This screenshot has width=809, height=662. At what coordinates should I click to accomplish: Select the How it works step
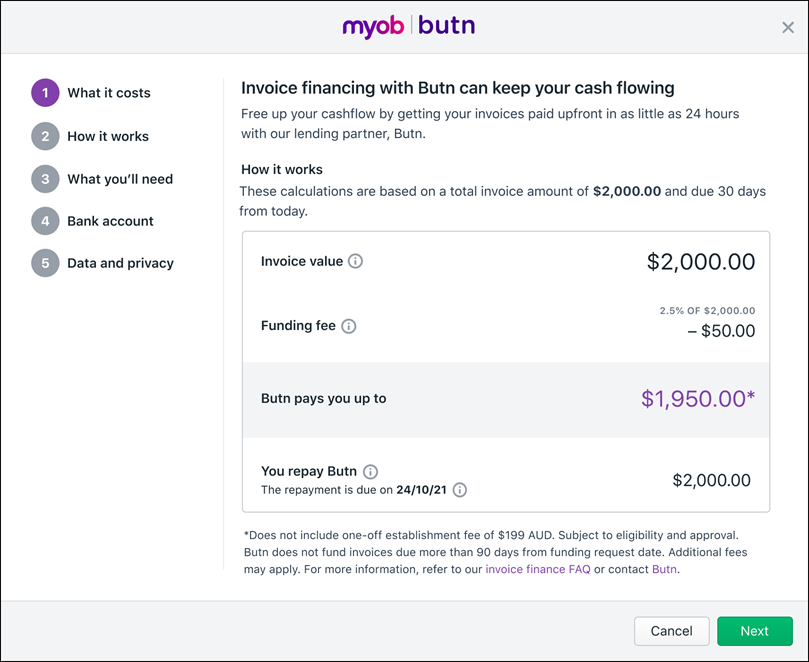point(110,135)
